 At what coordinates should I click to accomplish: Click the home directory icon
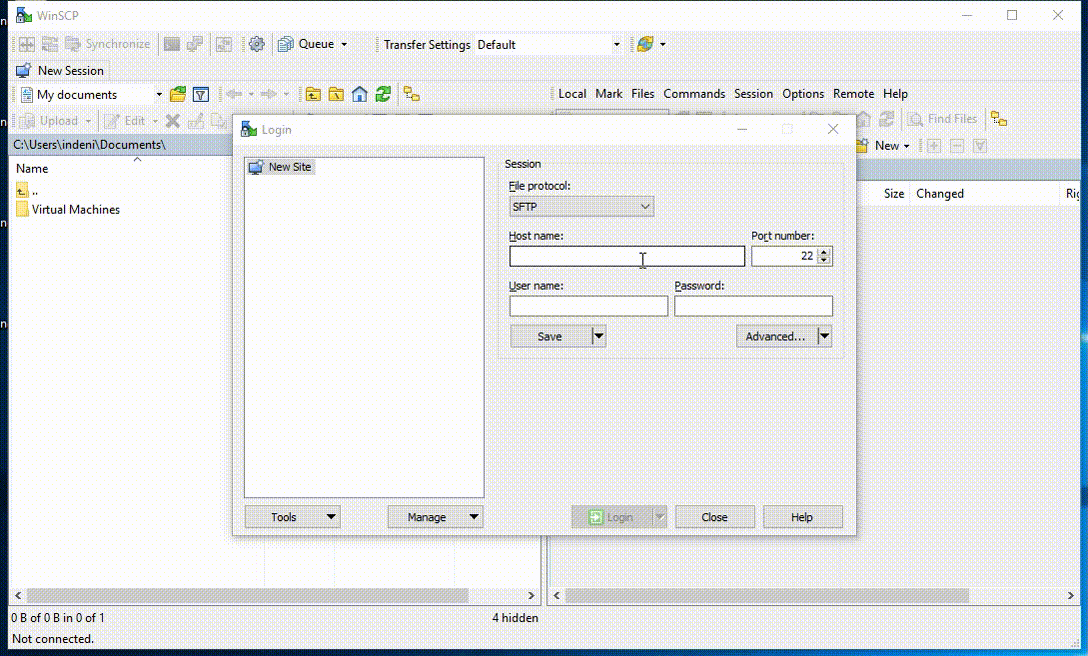pos(359,94)
